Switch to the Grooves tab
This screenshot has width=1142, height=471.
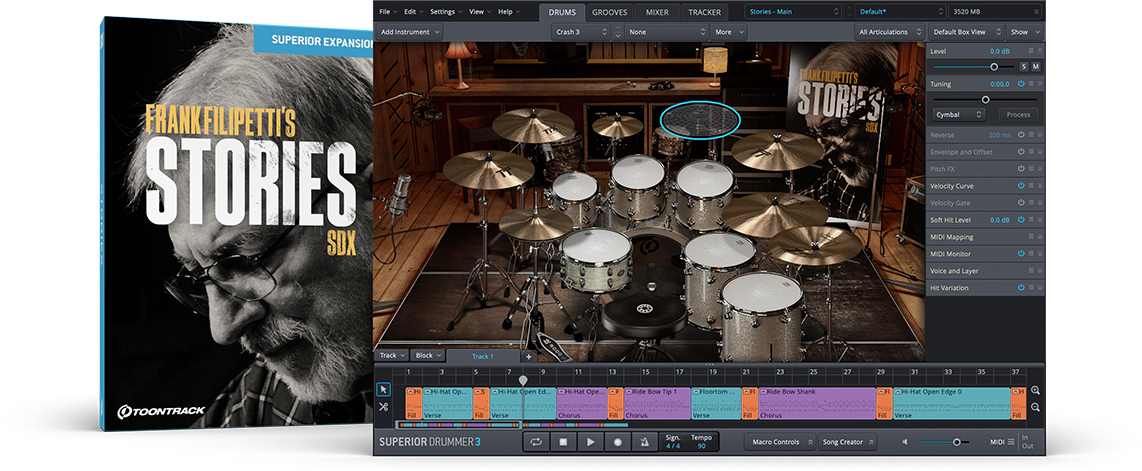tap(610, 12)
